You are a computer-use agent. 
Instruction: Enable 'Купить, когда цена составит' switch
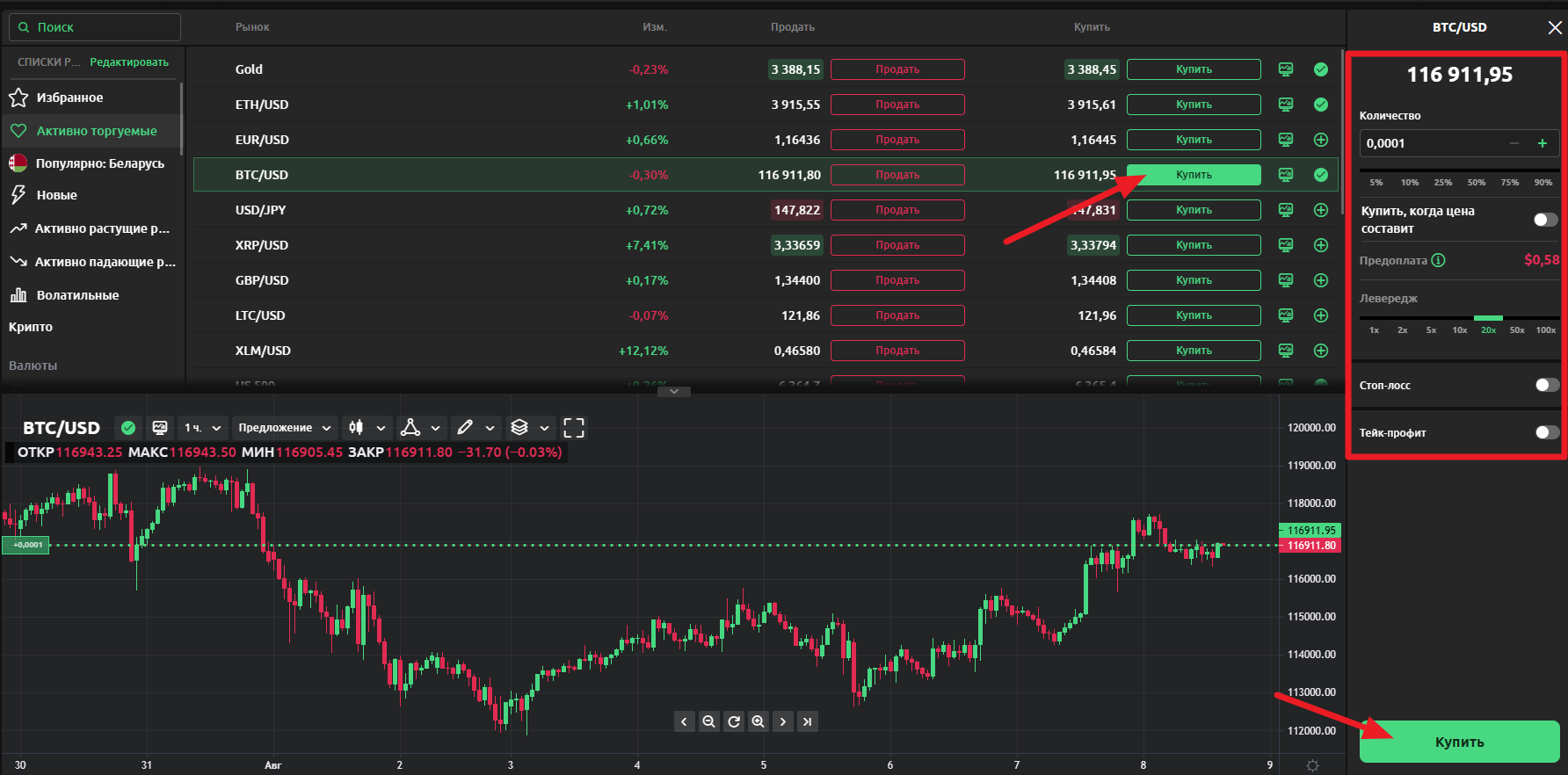1546,220
